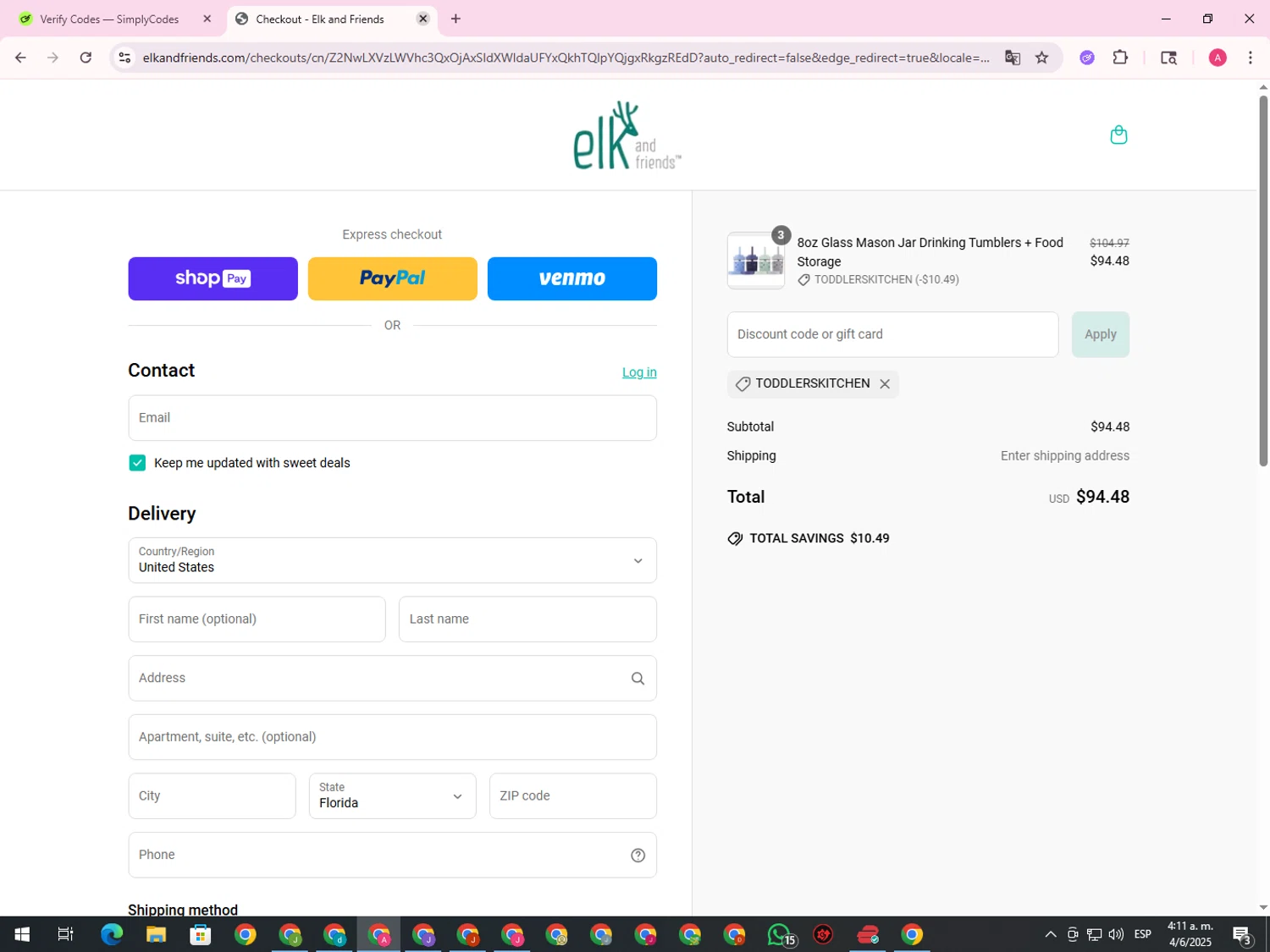The height and width of the screenshot is (952, 1270).
Task: Click the TOTAL SAVINGS $10.49 text
Action: click(819, 539)
